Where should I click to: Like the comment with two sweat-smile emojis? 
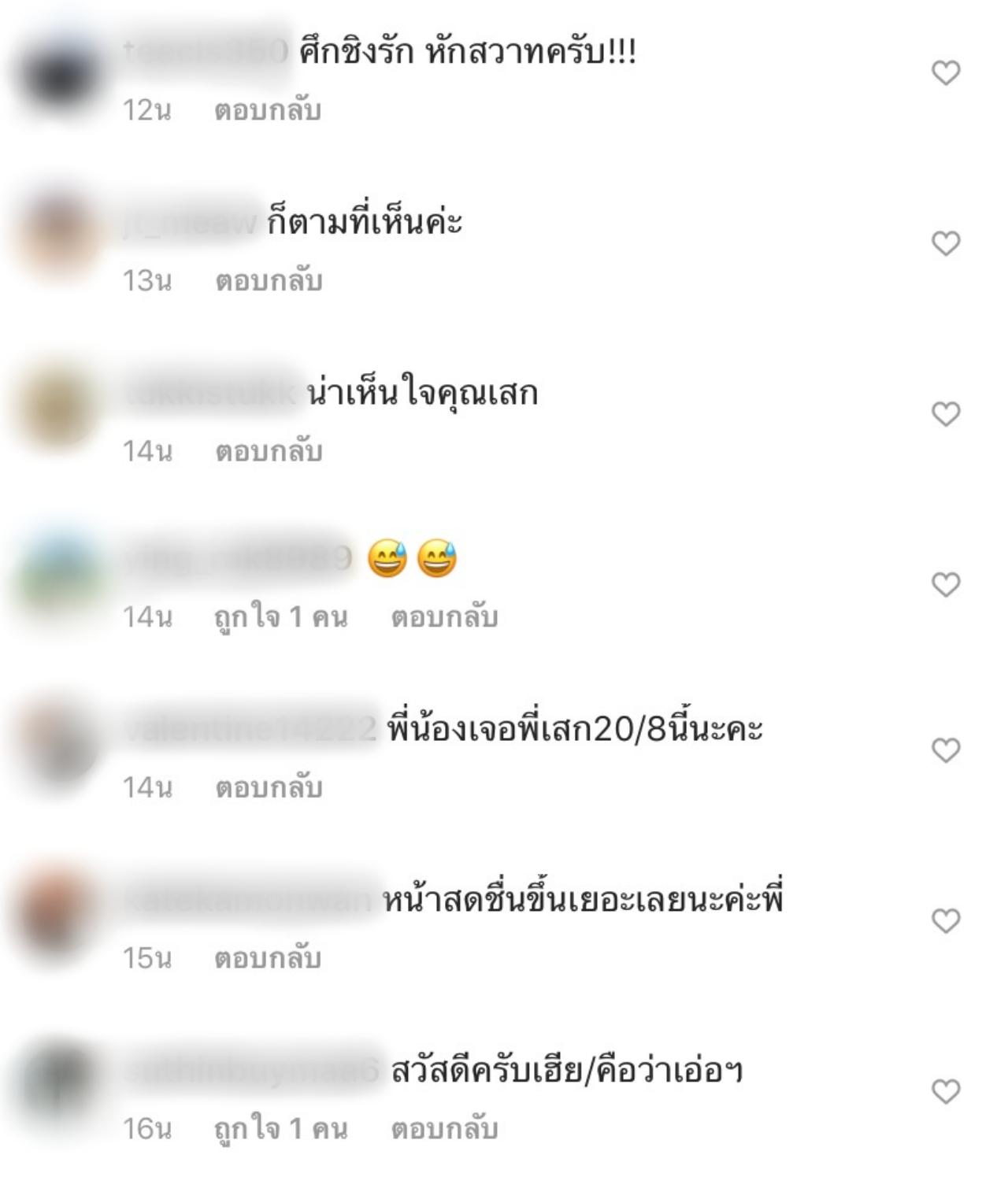tap(946, 585)
